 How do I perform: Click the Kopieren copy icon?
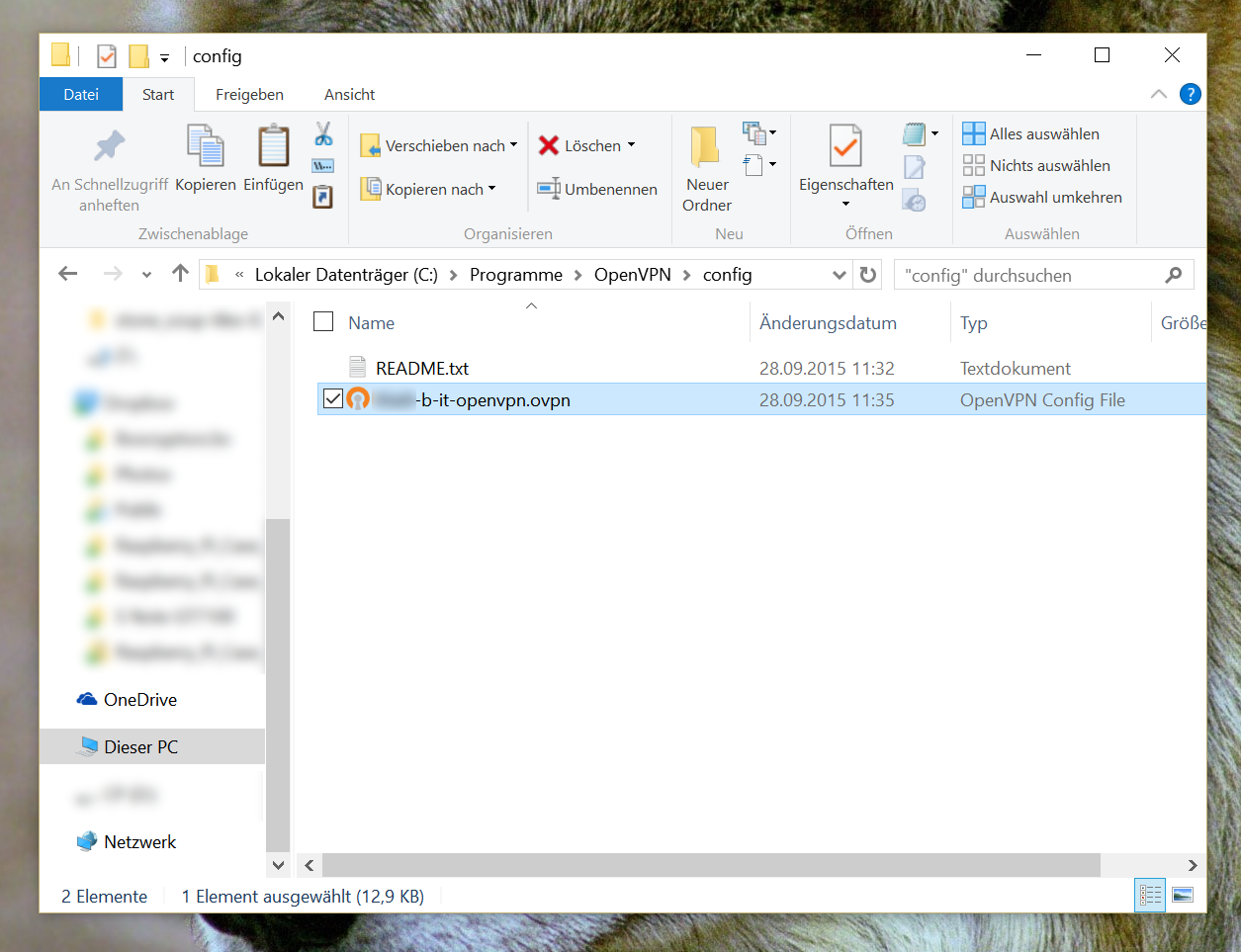[x=206, y=146]
